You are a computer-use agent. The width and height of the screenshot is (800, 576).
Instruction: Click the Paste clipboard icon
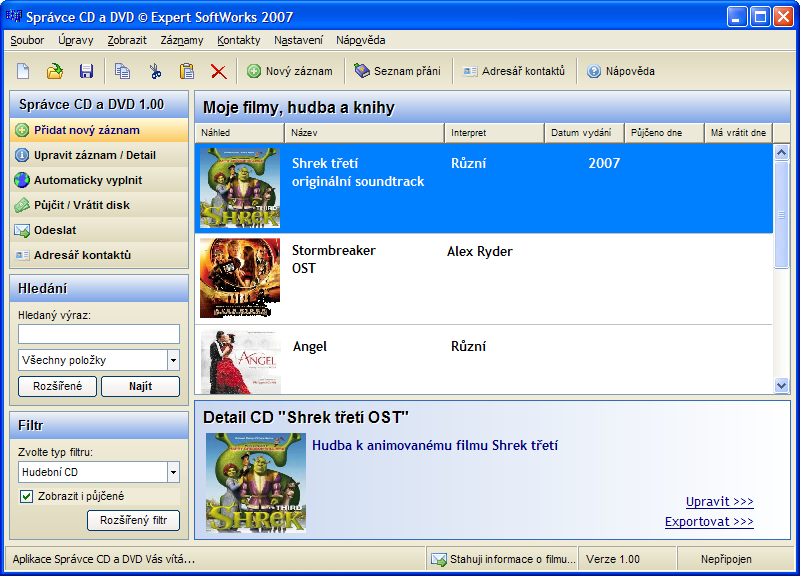click(187, 71)
